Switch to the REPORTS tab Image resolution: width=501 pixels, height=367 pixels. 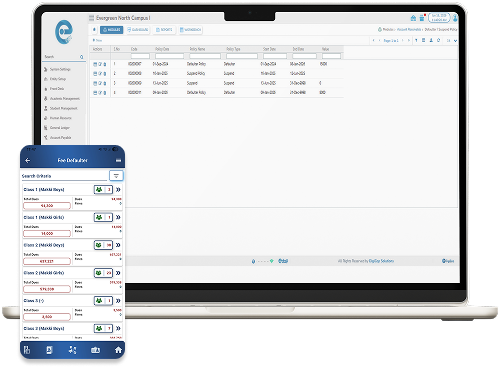click(164, 30)
